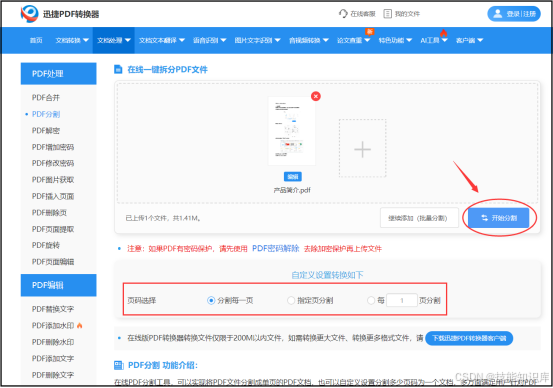This screenshot has width=553, height=388.
Task: Open PDF添加文字 in the sidebar
Action: click(53, 358)
